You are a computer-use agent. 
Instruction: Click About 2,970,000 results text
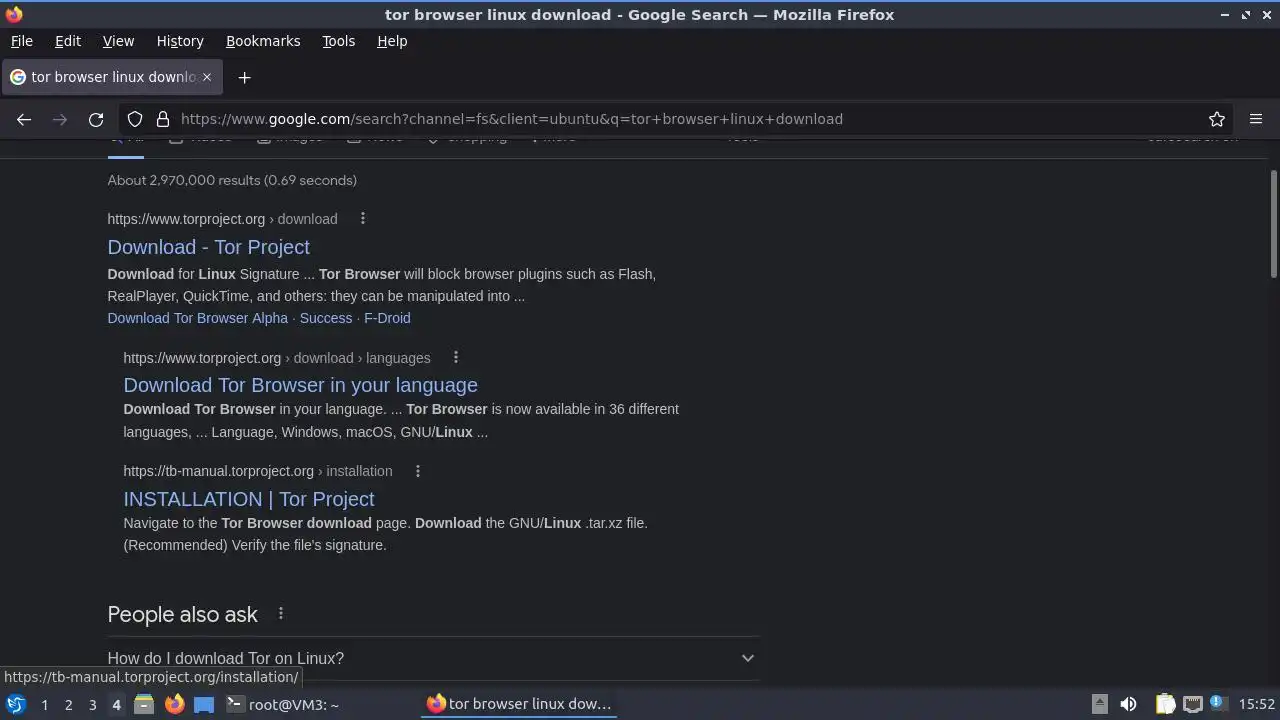(x=232, y=180)
